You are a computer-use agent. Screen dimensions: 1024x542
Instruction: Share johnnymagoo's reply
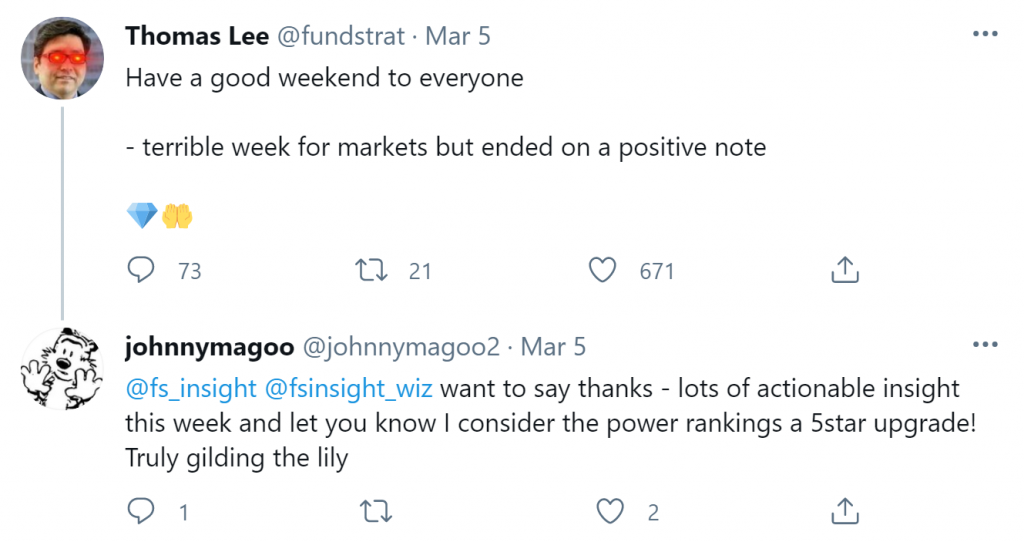[x=843, y=512]
